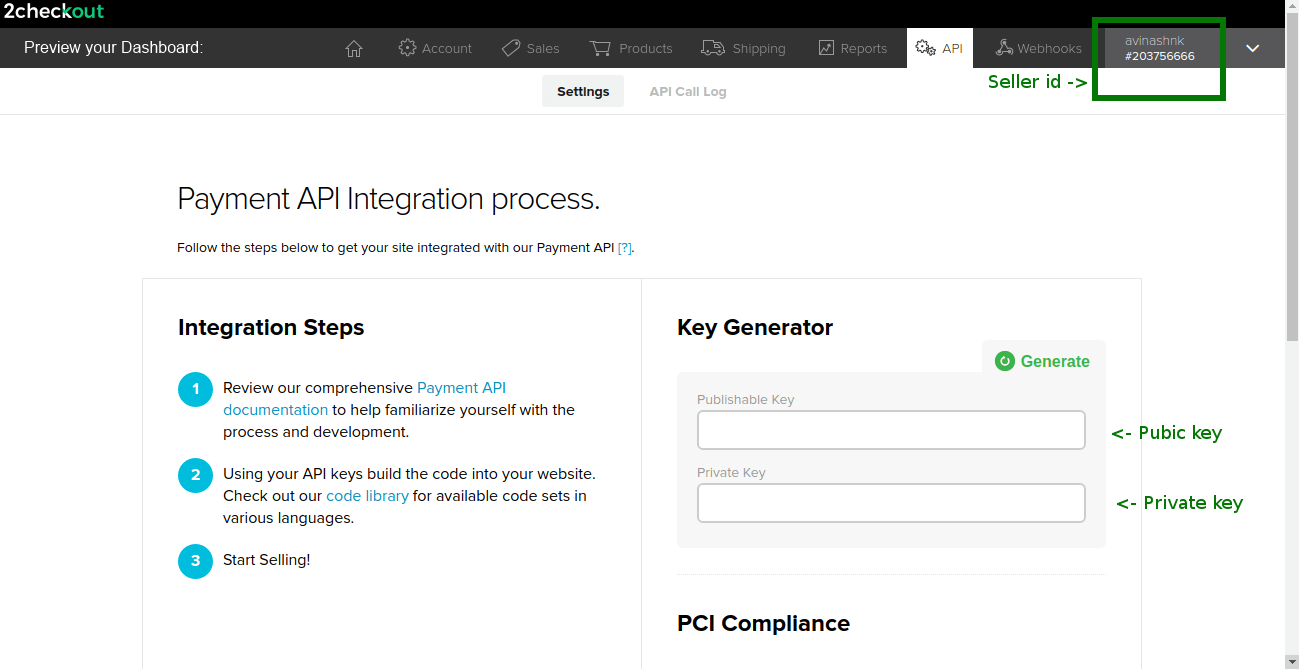This screenshot has width=1299, height=669.
Task: Focus the Private Key field
Action: coord(891,503)
